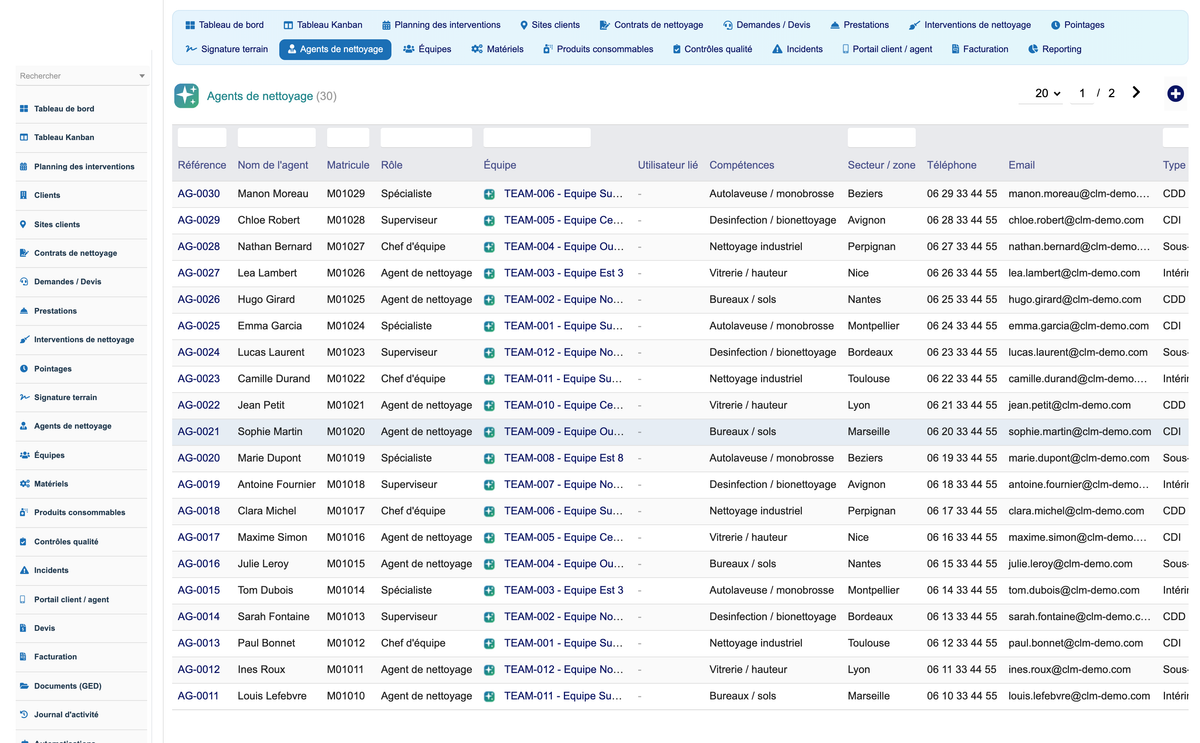This screenshot has width=1200, height=743.
Task: Click the Demandes / Devis sidebar icon
Action: [24, 282]
